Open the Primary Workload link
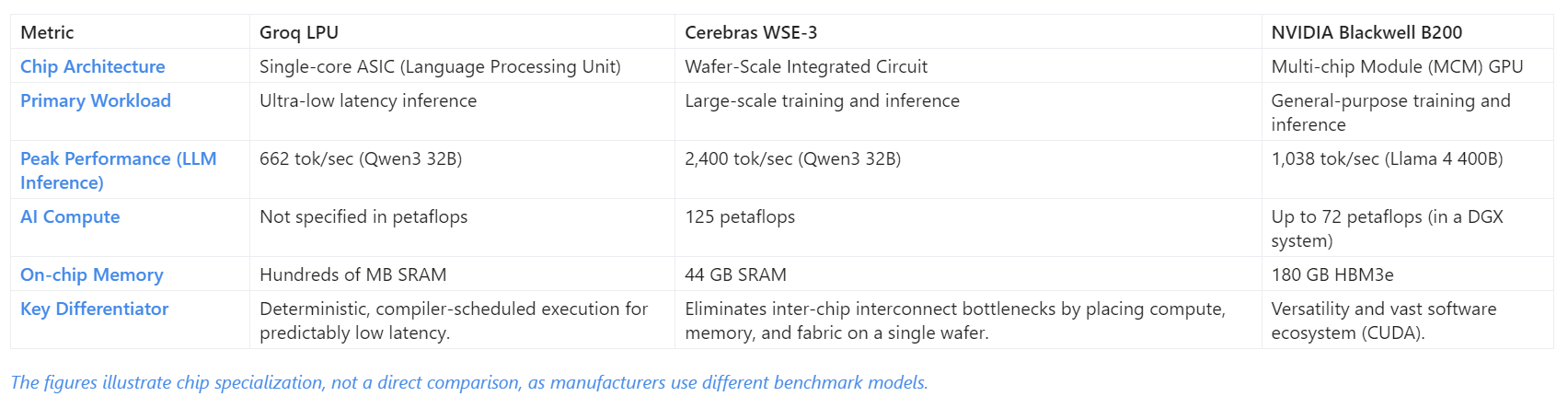This screenshot has width=1568, height=408. coord(96,100)
